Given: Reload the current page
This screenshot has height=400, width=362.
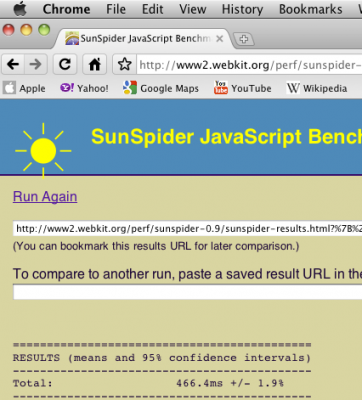Looking at the screenshot, I should pyautogui.click(x=65, y=64).
